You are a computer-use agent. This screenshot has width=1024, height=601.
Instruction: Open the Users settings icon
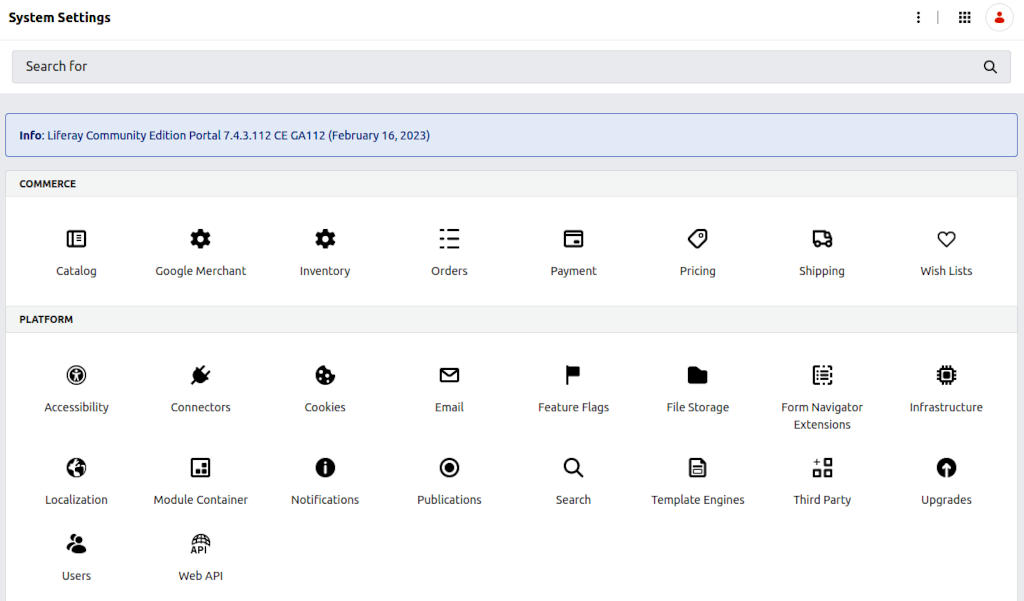click(76, 544)
